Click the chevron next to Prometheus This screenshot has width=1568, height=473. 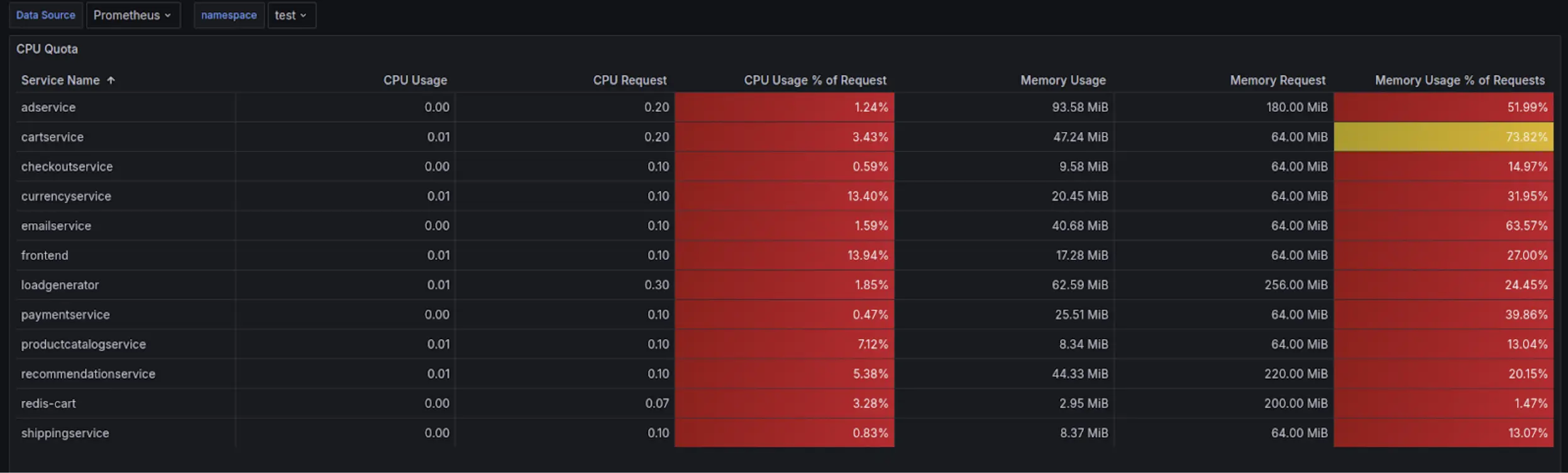167,15
